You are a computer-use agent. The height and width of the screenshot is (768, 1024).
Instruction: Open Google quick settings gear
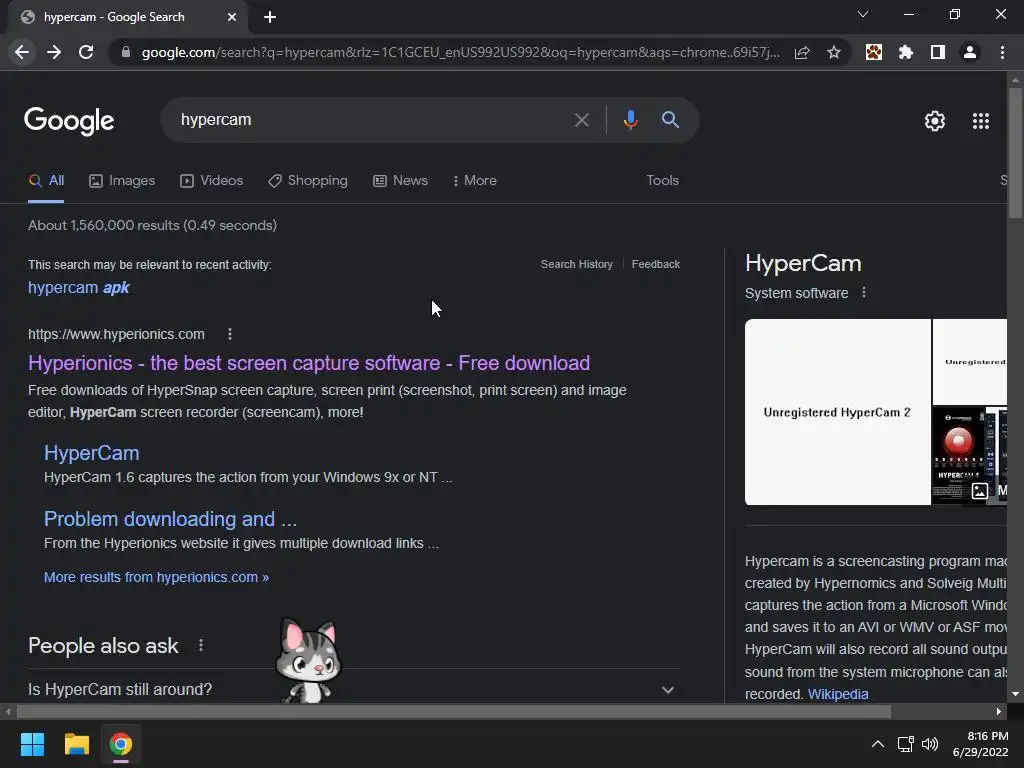click(x=935, y=121)
